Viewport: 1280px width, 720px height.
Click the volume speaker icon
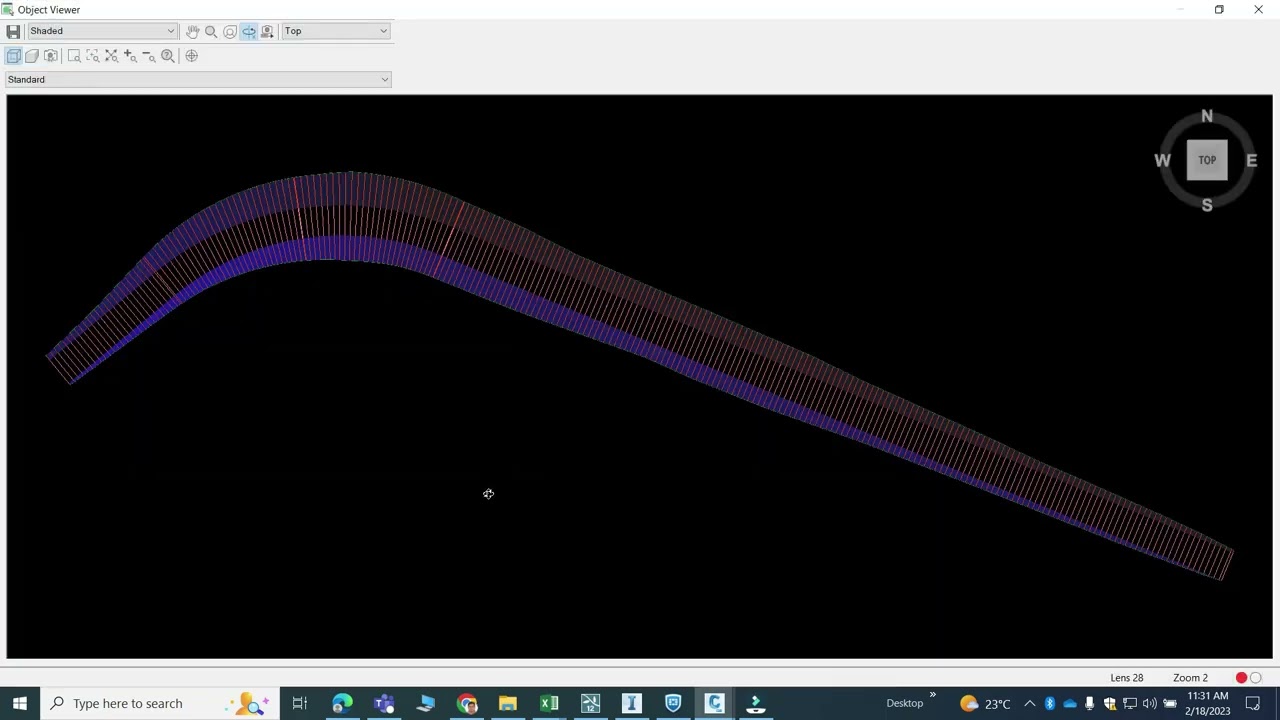click(1149, 703)
